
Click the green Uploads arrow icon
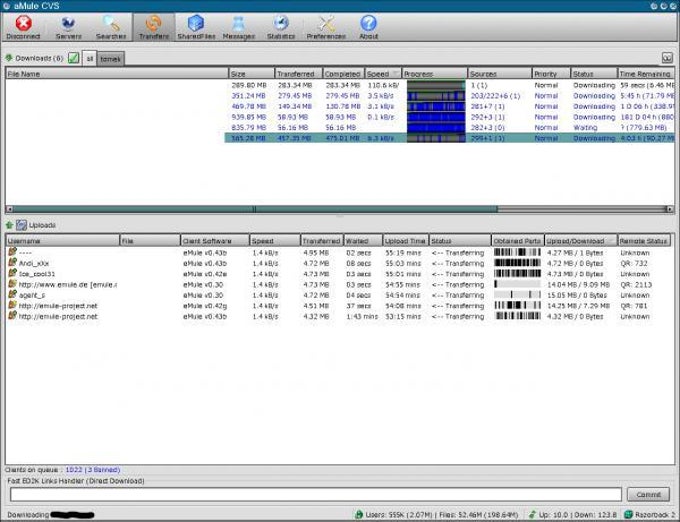tap(9, 225)
